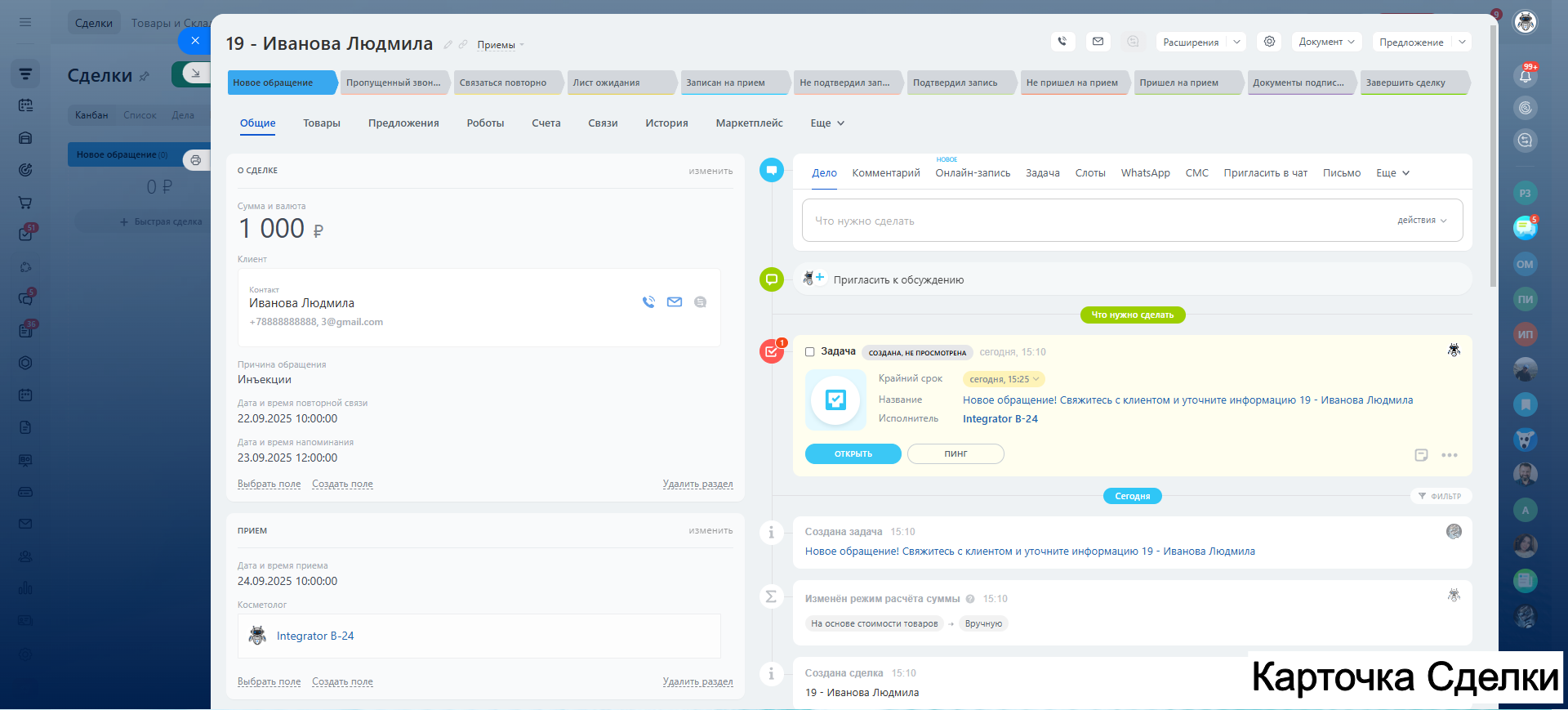Image resolution: width=1568 pixels, height=710 pixels.
Task: Click the Что нужно сделать input field
Action: coord(1094,221)
